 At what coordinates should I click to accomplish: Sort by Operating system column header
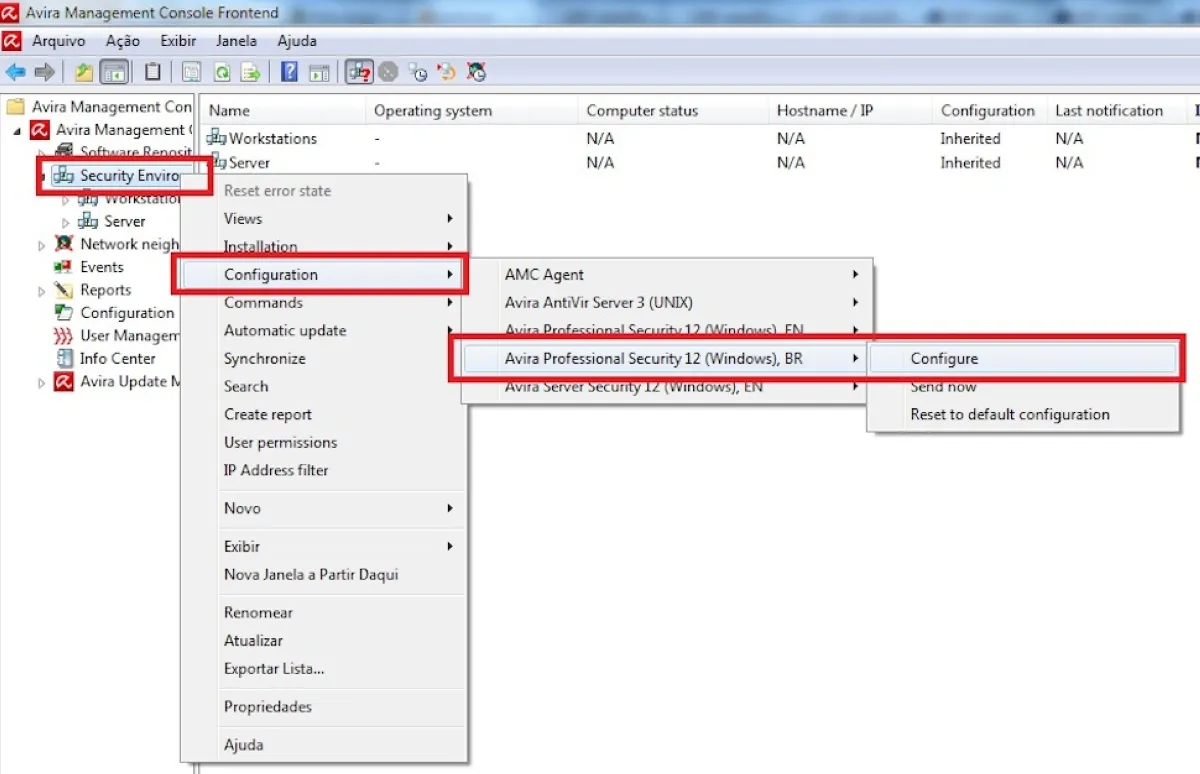tap(471, 110)
